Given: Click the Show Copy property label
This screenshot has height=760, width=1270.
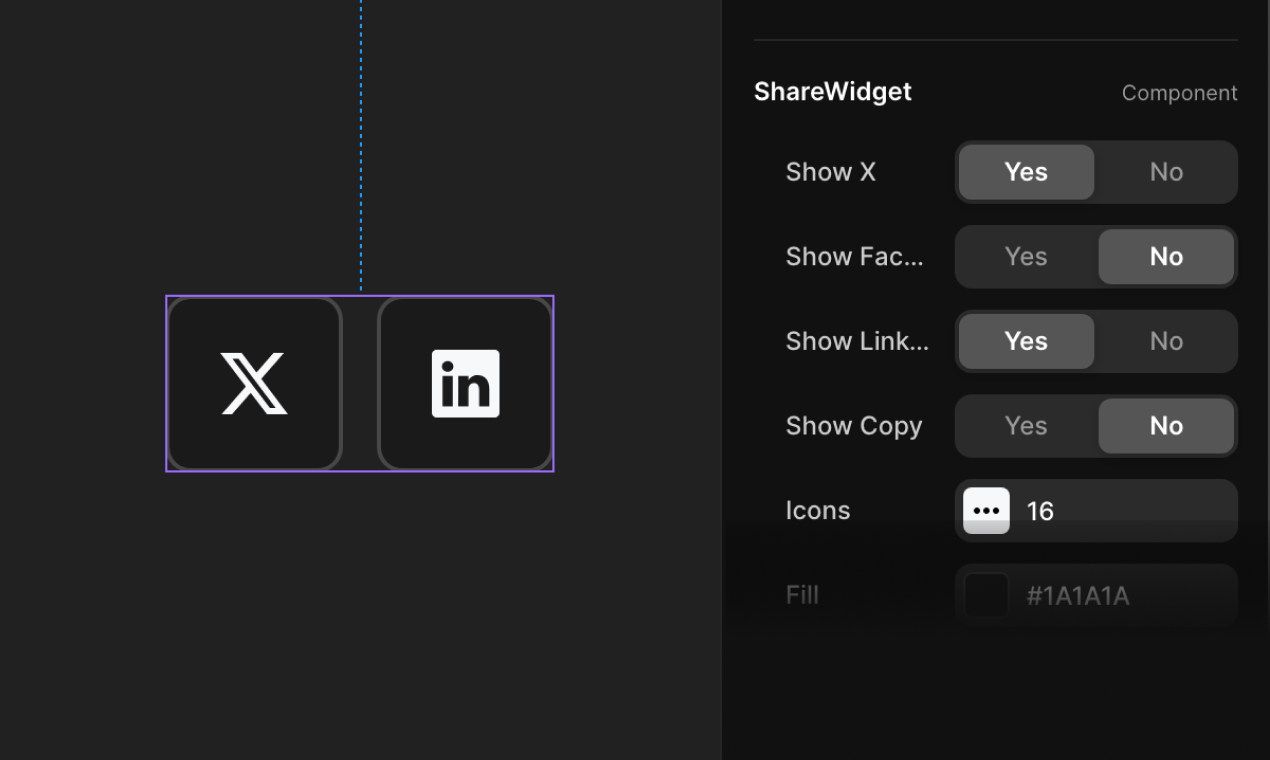Looking at the screenshot, I should click(854, 426).
